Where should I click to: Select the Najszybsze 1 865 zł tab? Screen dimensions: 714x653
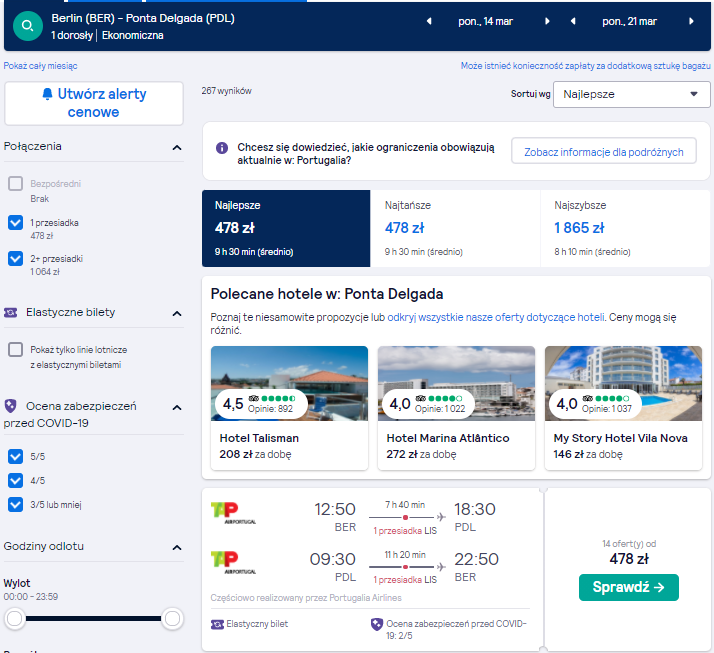625,228
